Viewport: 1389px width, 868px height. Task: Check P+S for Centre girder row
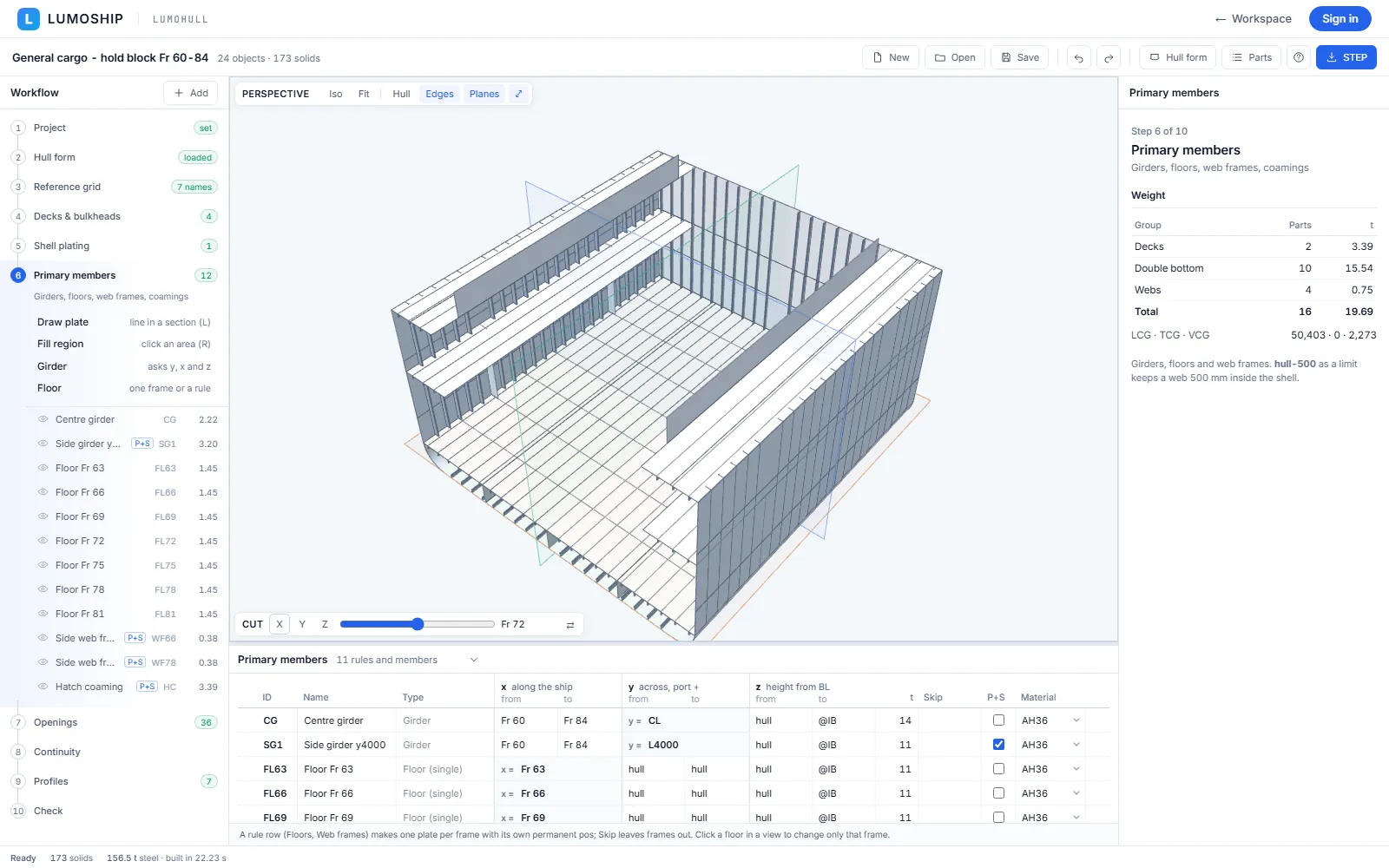coord(998,720)
